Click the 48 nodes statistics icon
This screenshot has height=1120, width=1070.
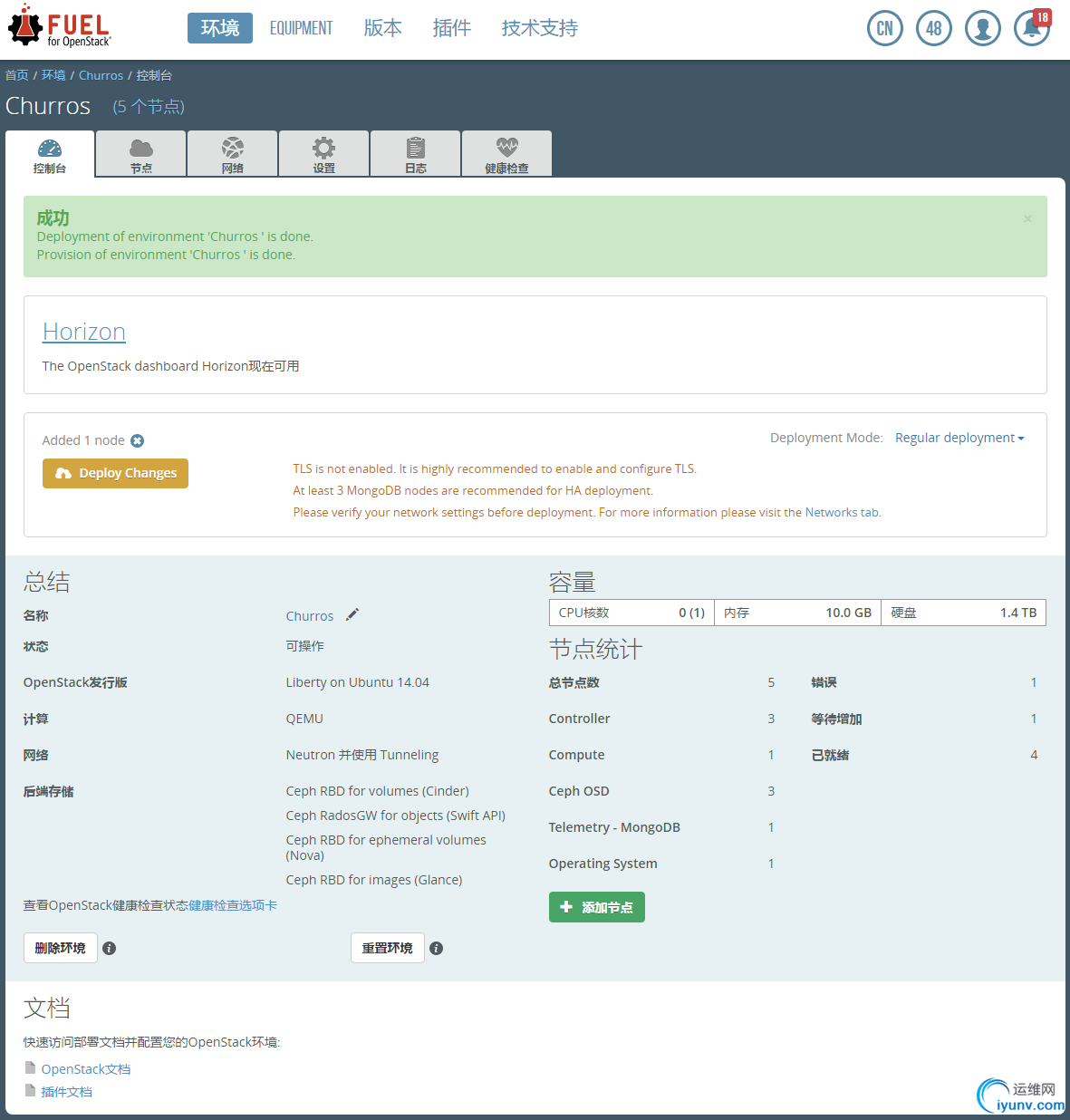[x=933, y=28]
